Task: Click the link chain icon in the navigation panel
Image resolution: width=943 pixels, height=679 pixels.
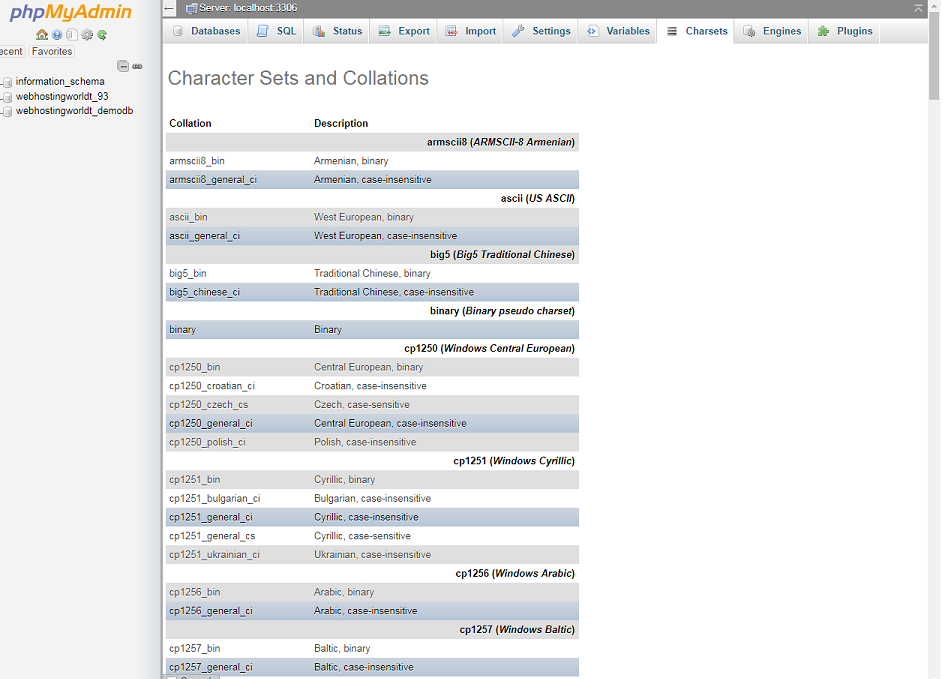Action: tap(137, 66)
